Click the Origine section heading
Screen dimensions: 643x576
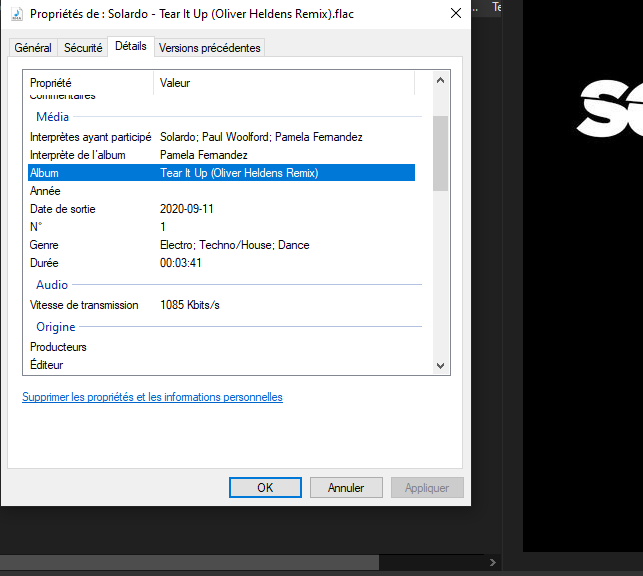(x=56, y=327)
